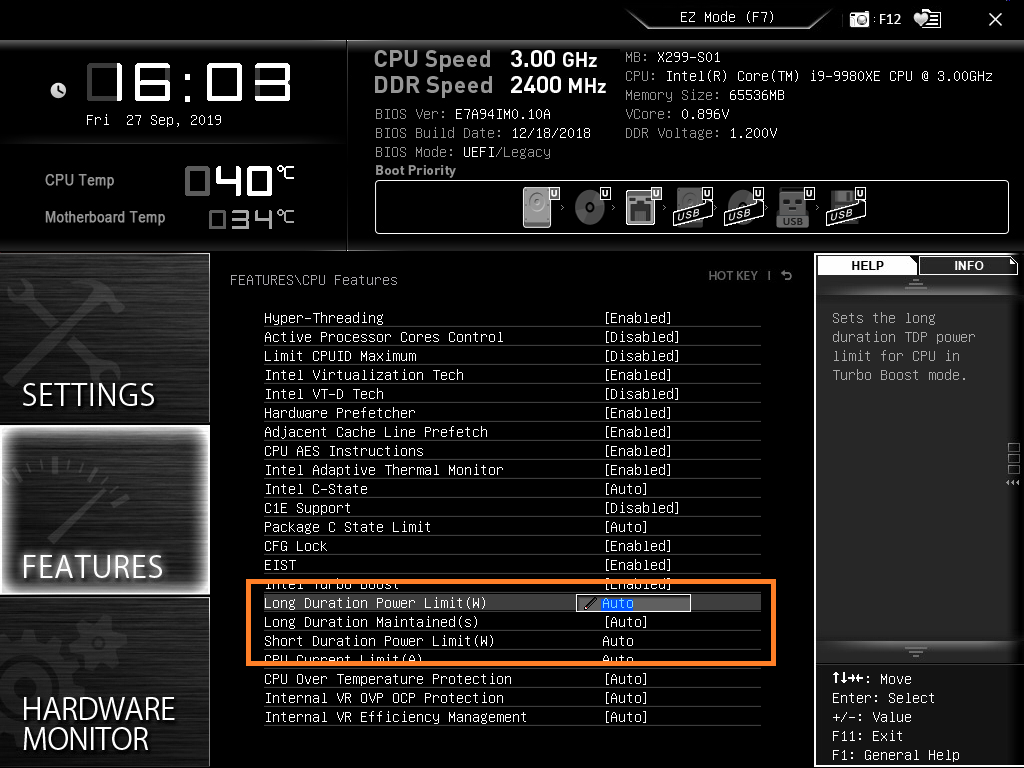
Task: Open the HARDWARE MONITOR section
Action: [x=104, y=682]
